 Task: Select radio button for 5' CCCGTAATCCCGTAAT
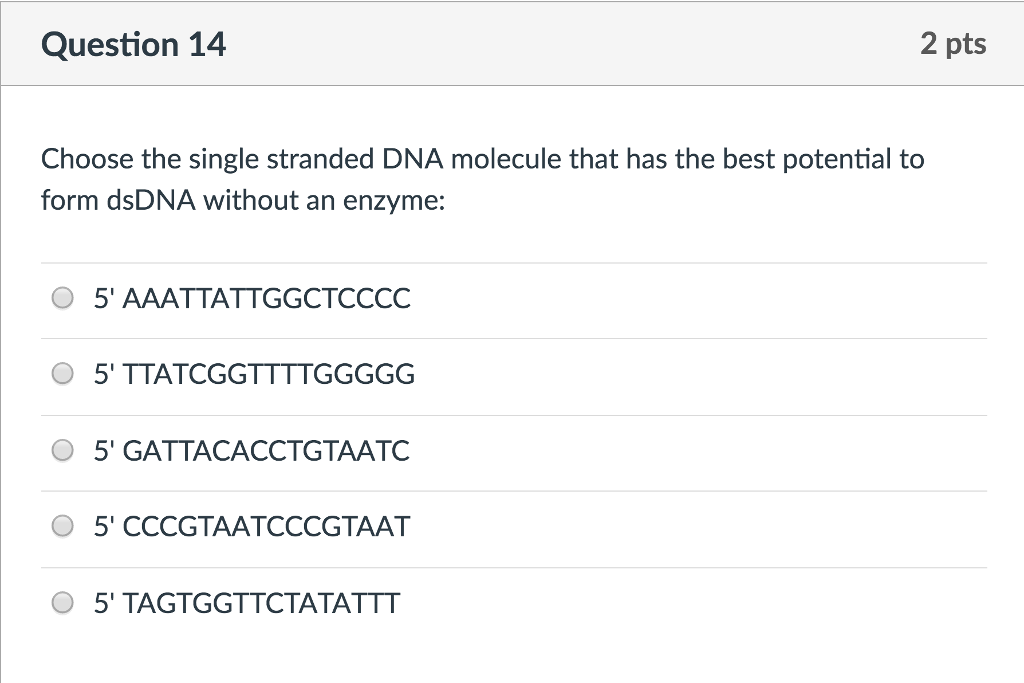tap(62, 526)
